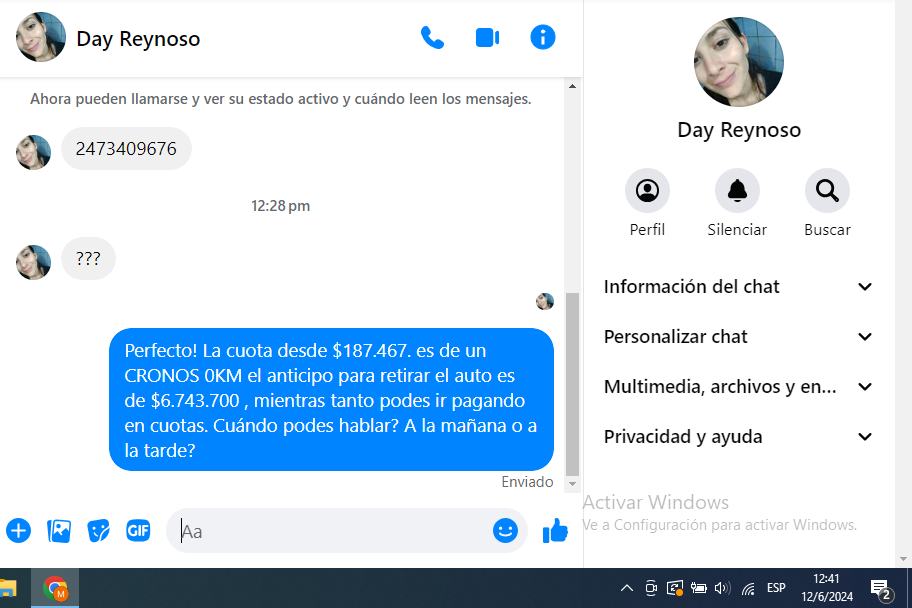
Task: Open File Explorer from the taskbar
Action: click(8, 588)
